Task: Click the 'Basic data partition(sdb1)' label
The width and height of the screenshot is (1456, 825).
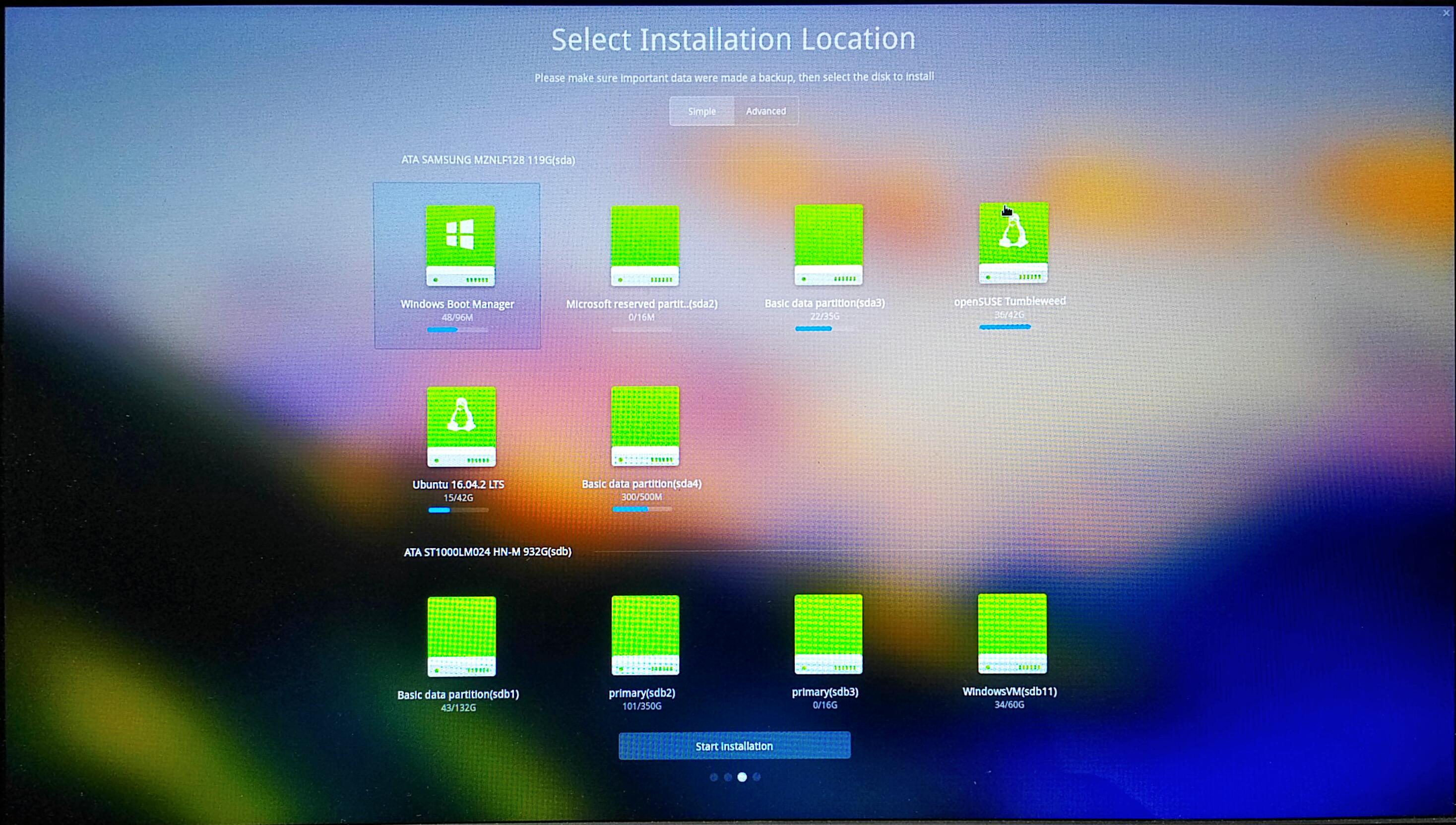Action: point(458,695)
